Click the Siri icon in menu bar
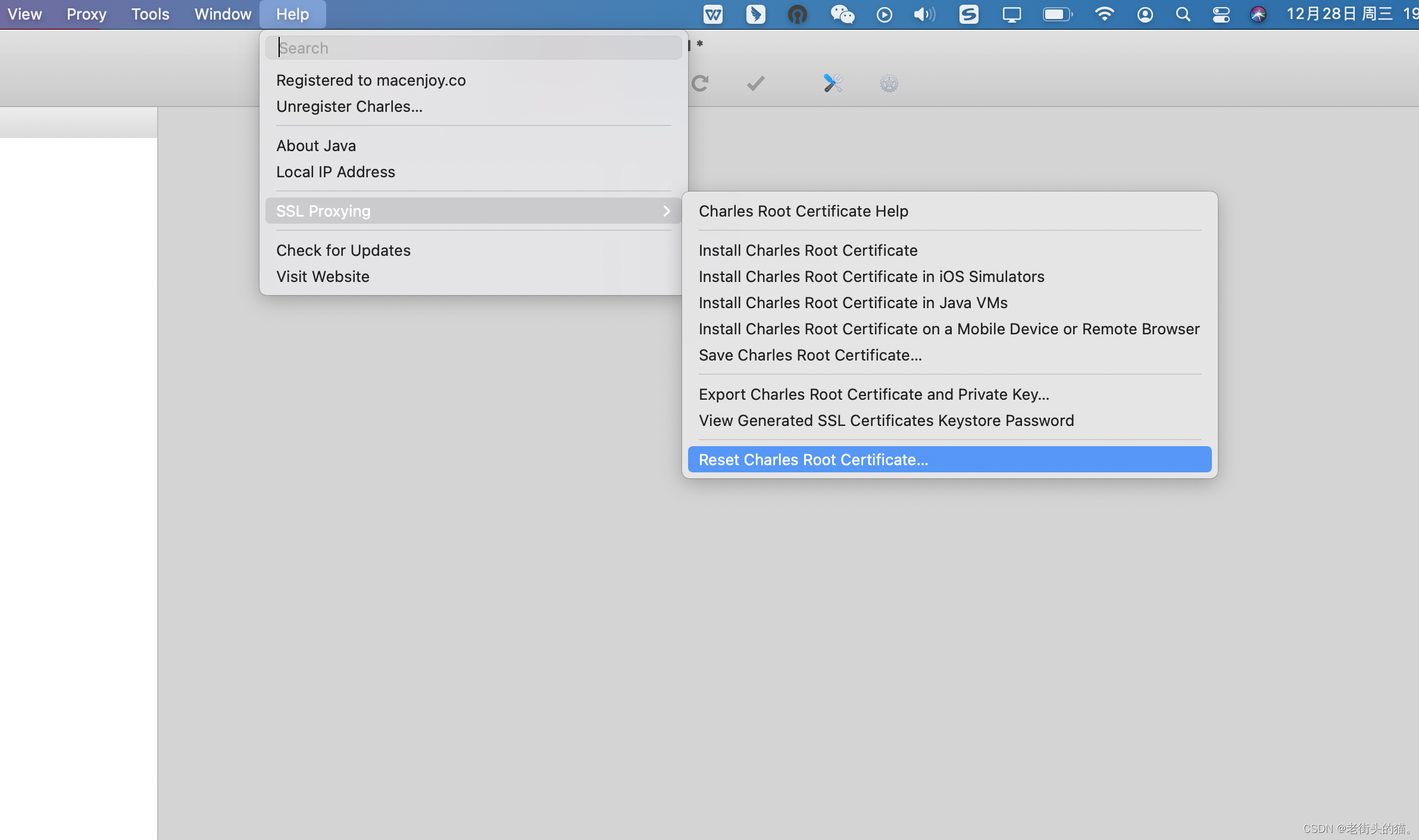This screenshot has height=840, width=1419. coord(1258,14)
